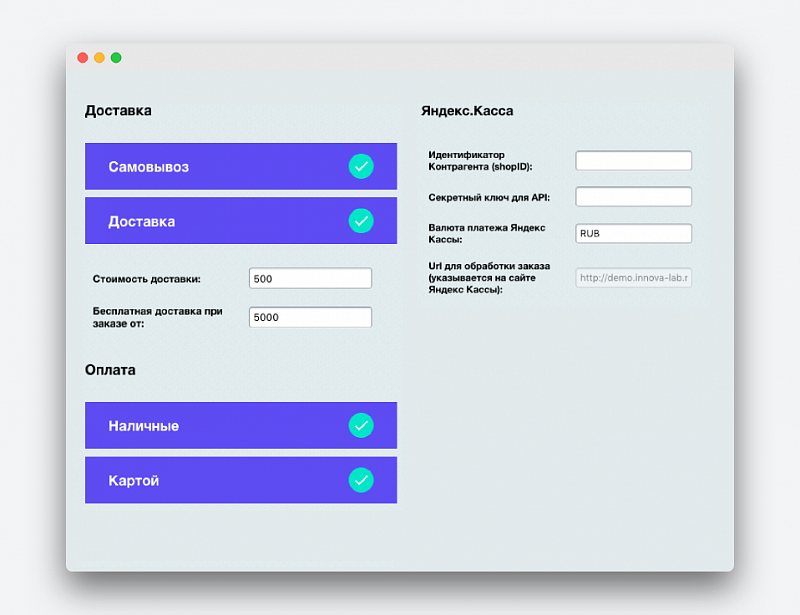Toggle the checkmark on Самовывоз option
Image resolution: width=800 pixels, height=615 pixels.
(362, 166)
